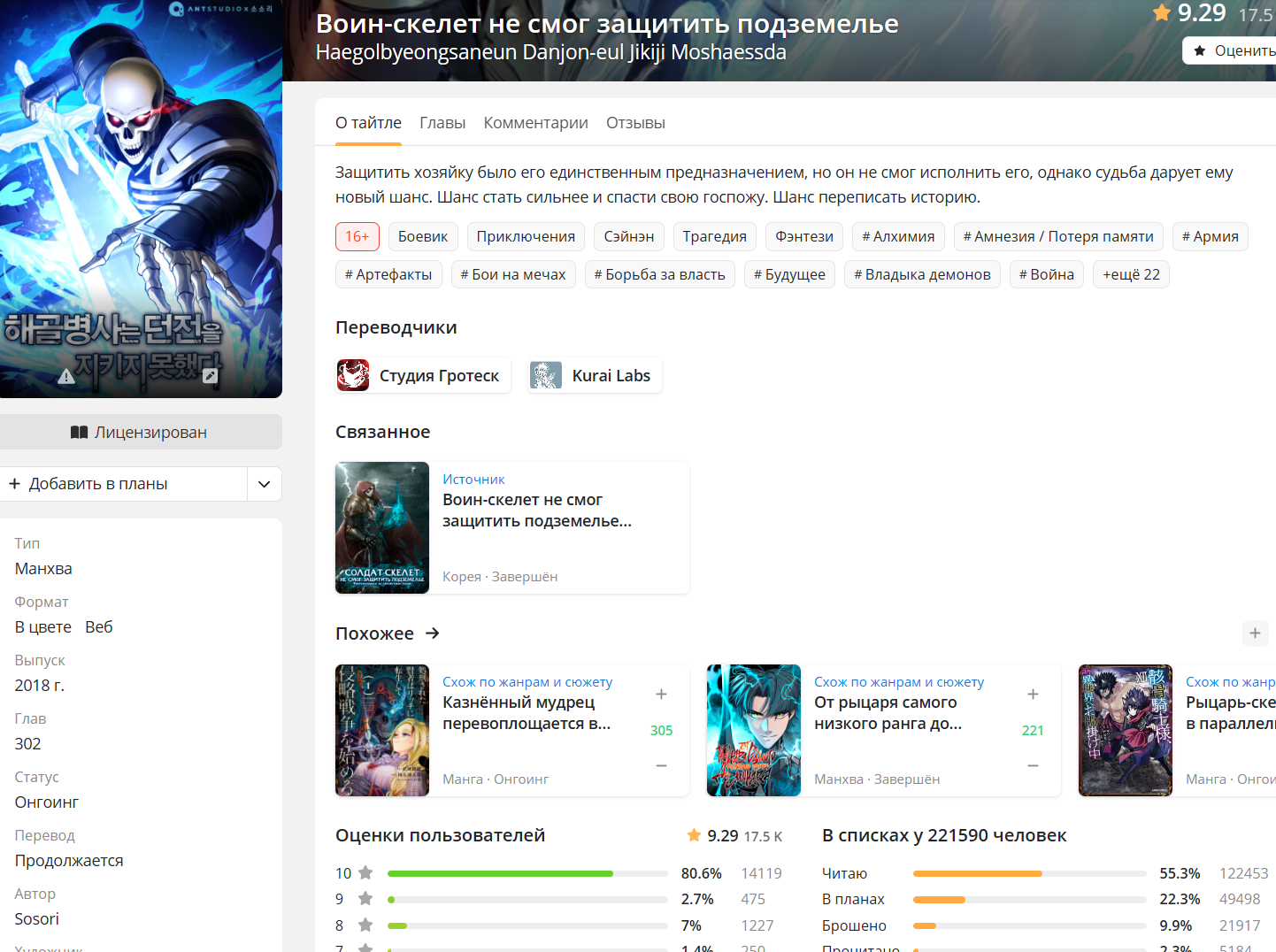
Task: Select the Приключения genre tag
Action: click(526, 236)
